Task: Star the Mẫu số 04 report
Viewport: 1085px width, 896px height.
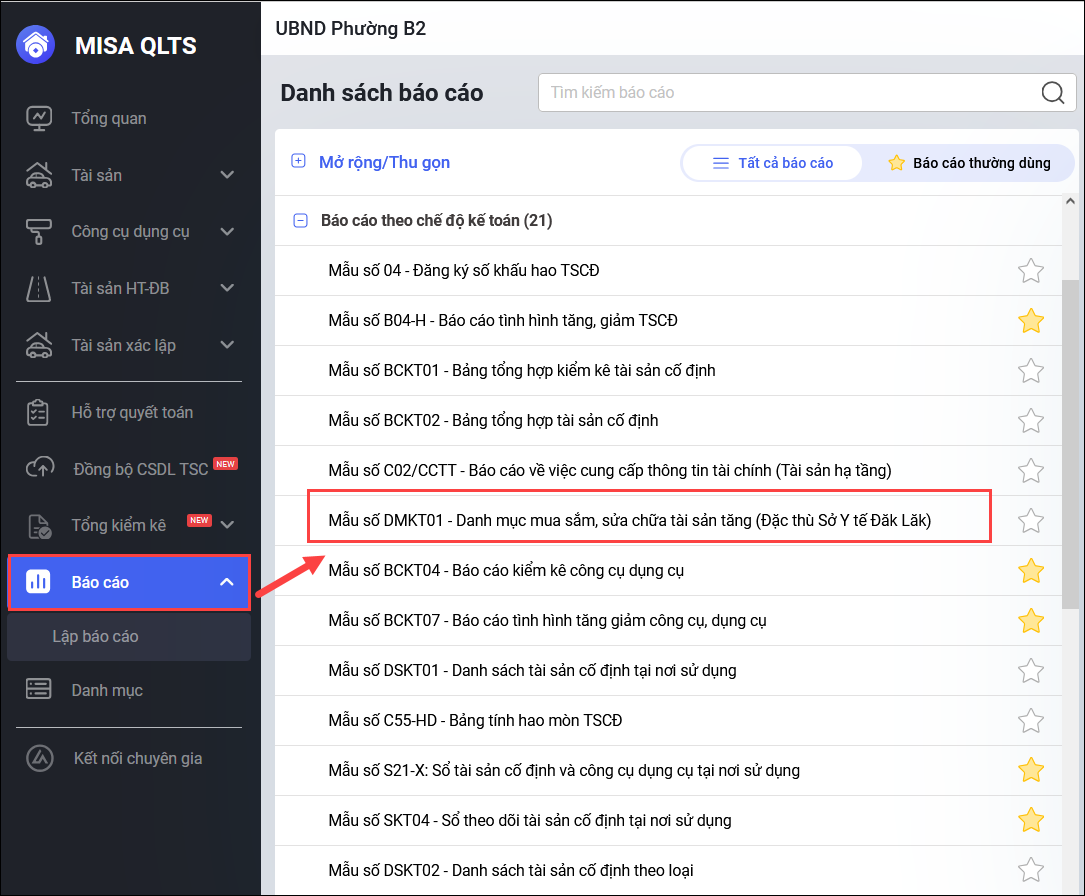Action: pos(1030,271)
